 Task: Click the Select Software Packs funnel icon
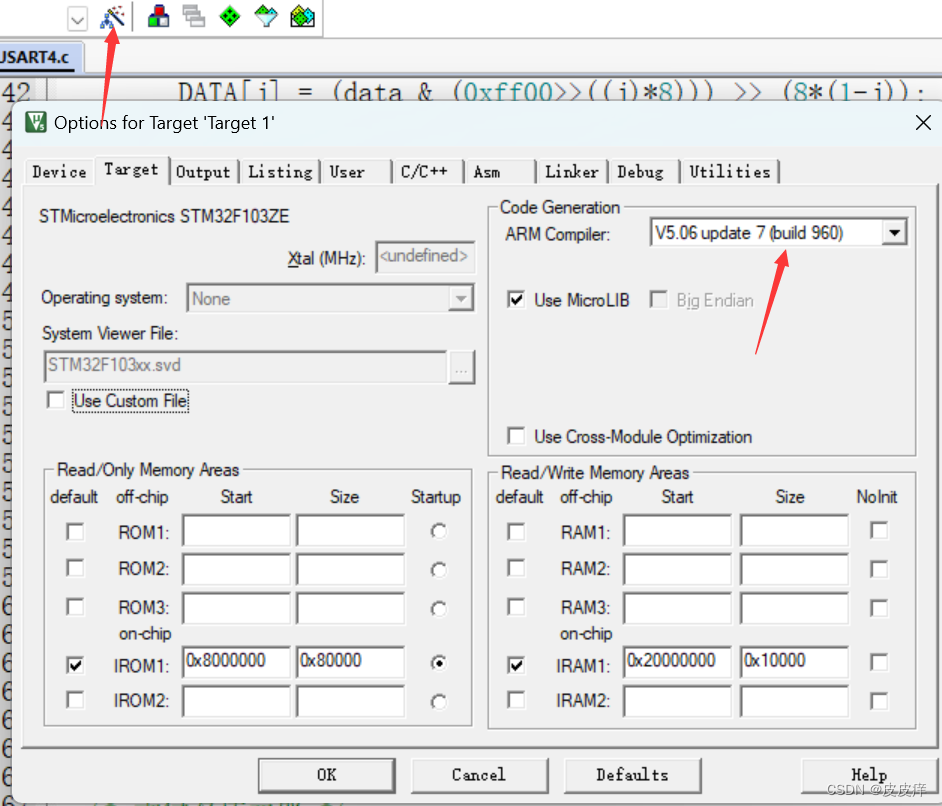pos(265,16)
